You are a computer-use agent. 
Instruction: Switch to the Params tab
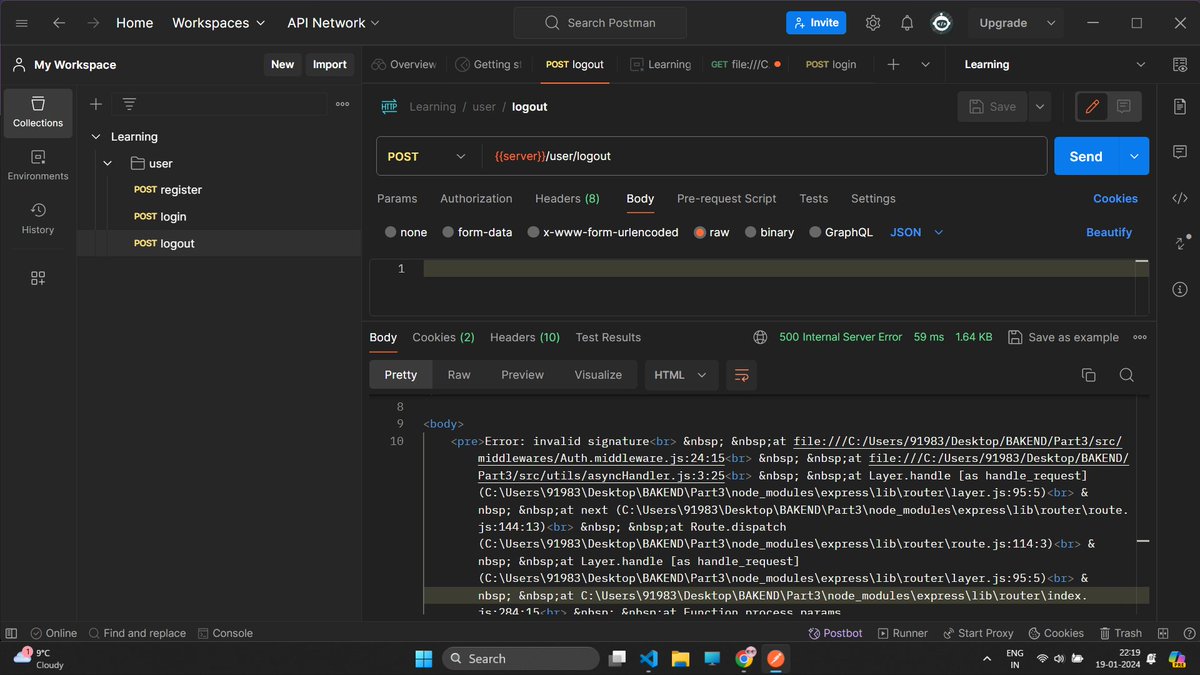click(x=397, y=198)
